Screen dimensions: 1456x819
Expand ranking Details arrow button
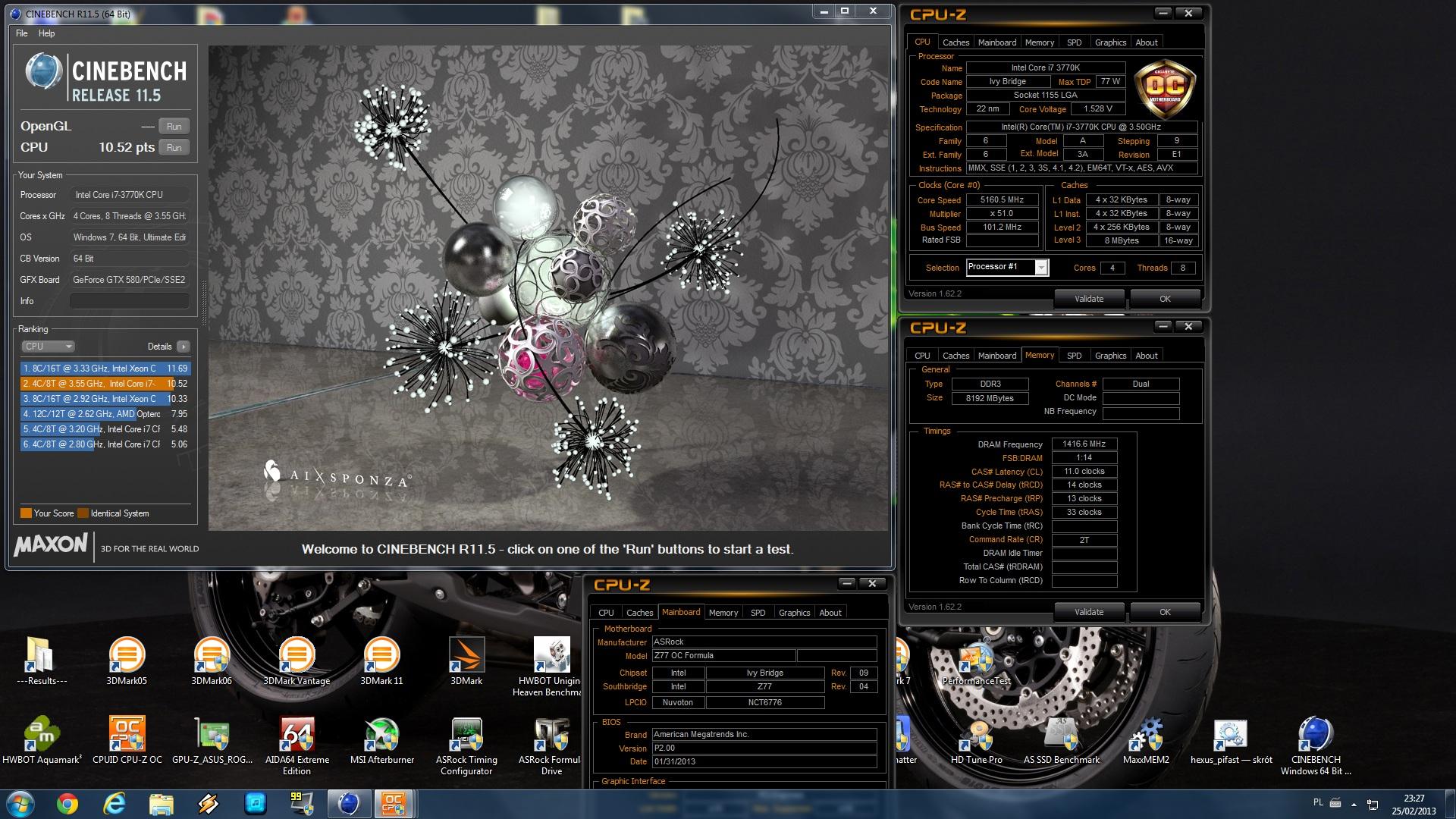point(183,347)
